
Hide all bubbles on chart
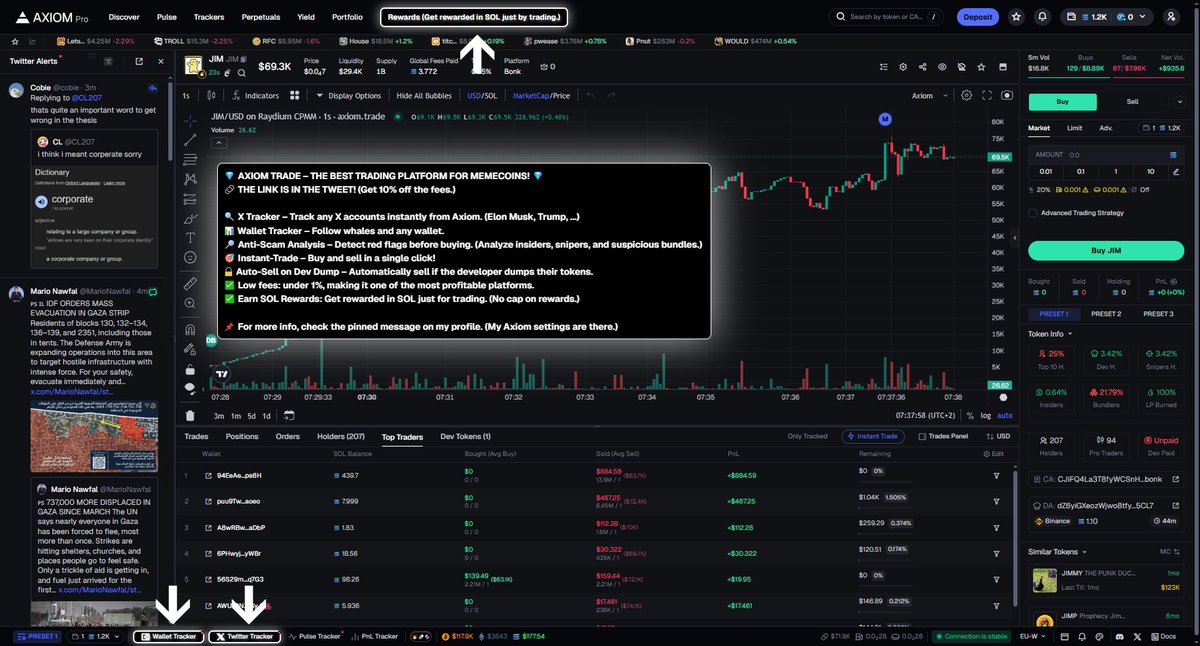(424, 96)
